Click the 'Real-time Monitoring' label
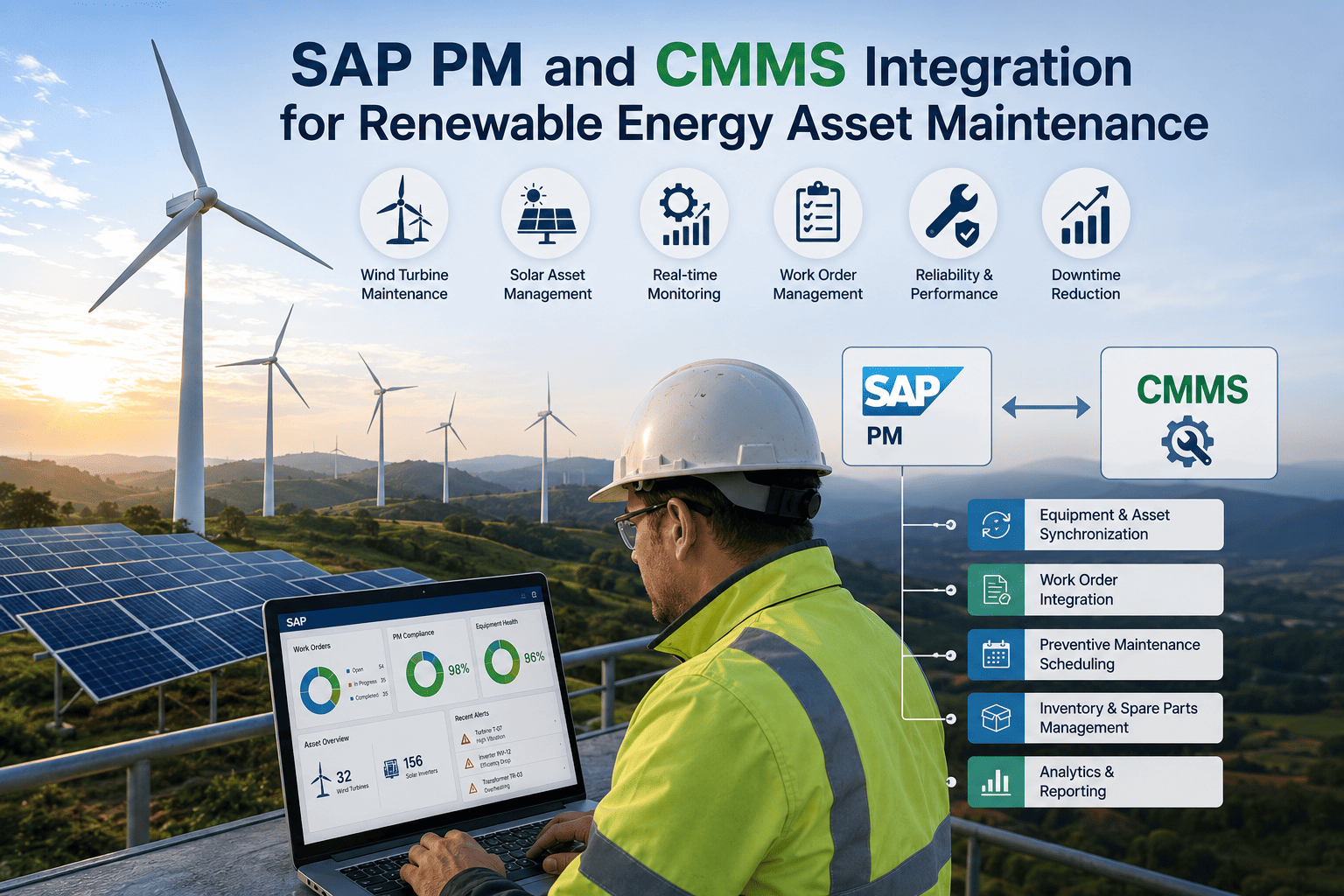Image resolution: width=1344 pixels, height=896 pixels. pos(684,284)
